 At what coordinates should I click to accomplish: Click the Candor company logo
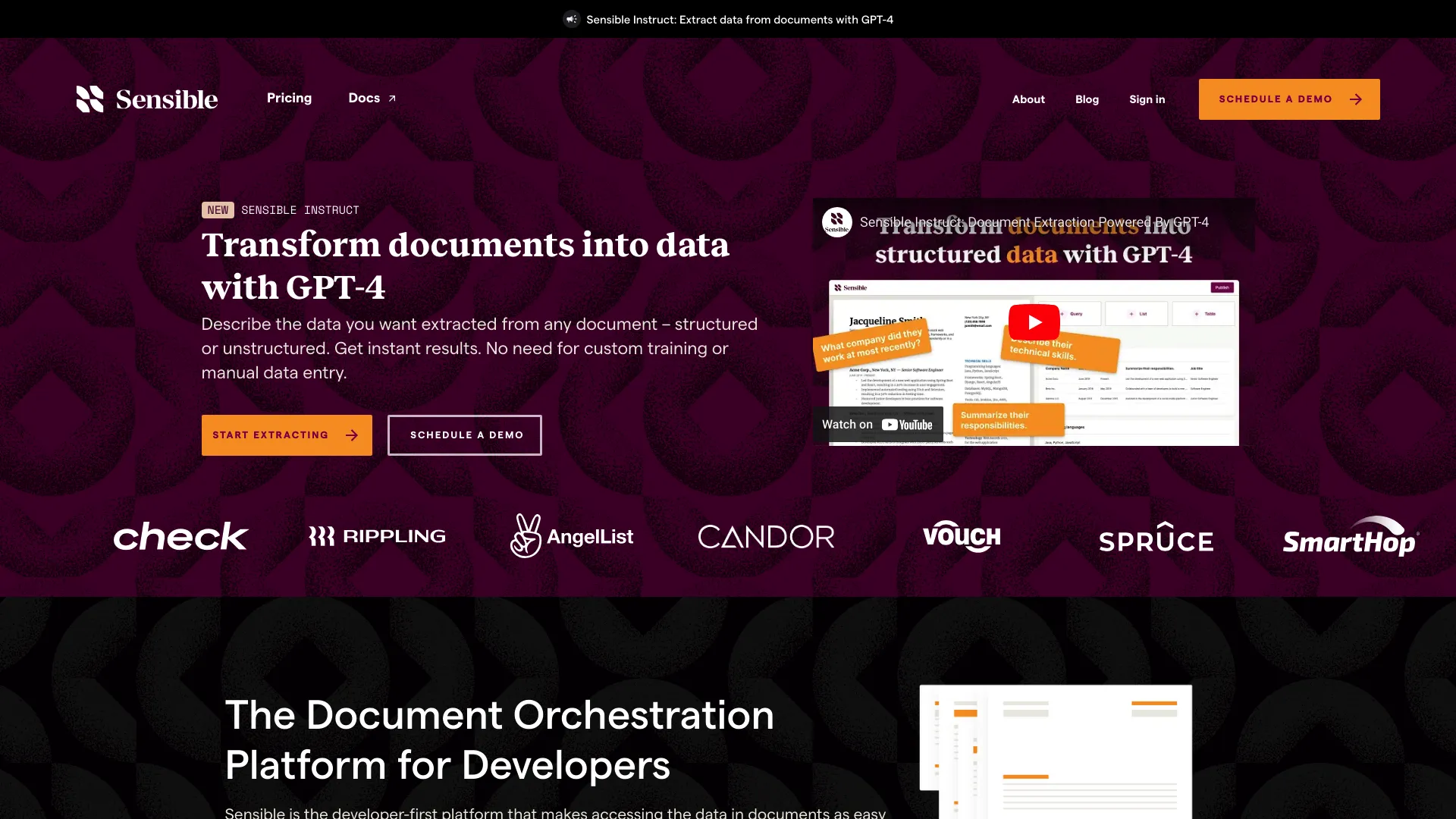point(766,536)
